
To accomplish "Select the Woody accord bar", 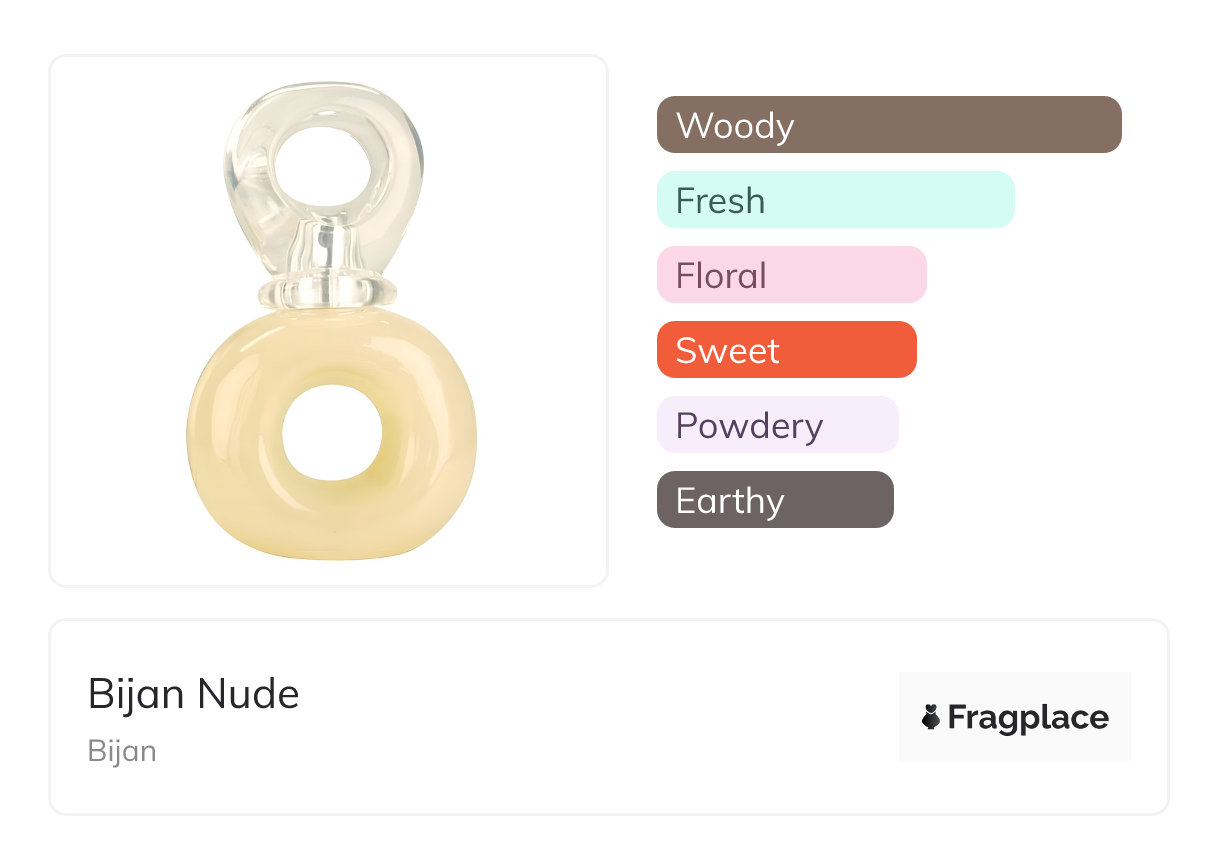I will [888, 125].
